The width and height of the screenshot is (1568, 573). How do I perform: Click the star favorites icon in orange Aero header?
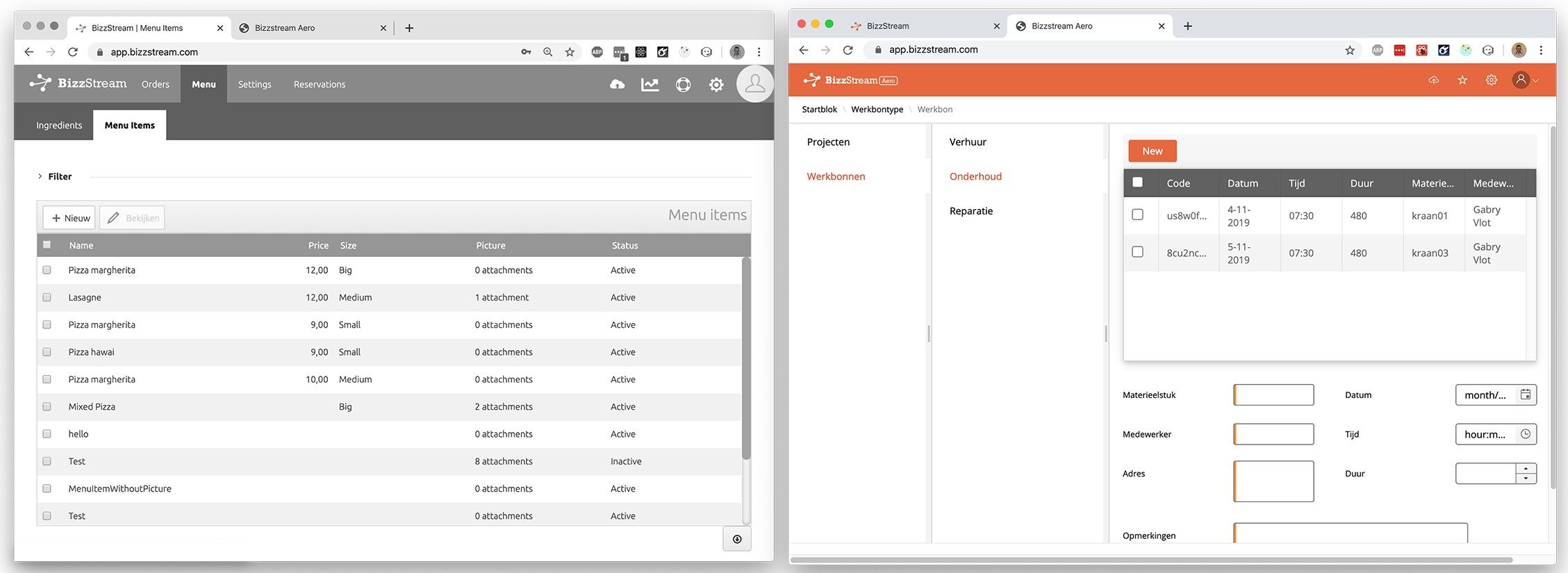pyautogui.click(x=1462, y=81)
